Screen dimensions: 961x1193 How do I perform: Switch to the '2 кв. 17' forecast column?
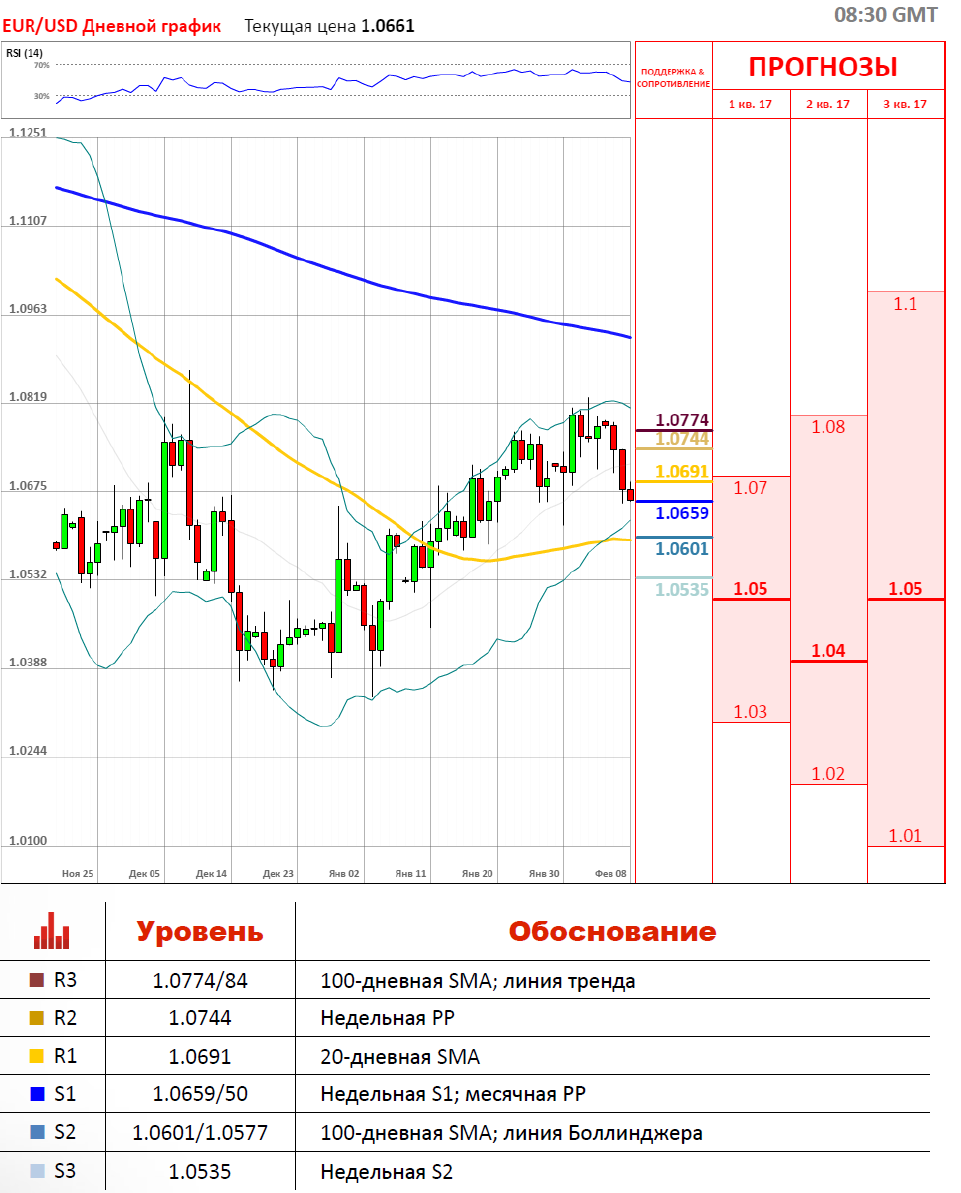tap(828, 104)
